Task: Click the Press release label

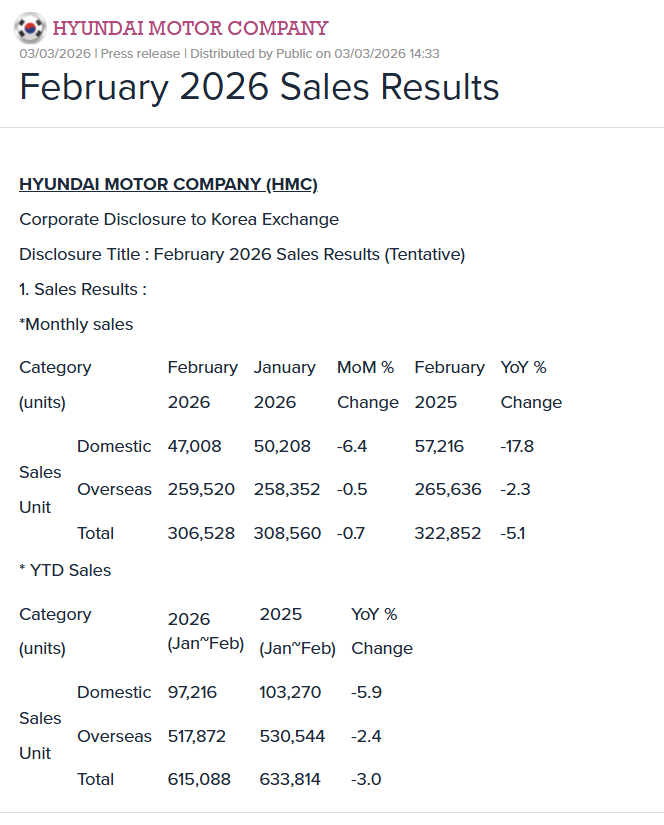Action: [141, 54]
